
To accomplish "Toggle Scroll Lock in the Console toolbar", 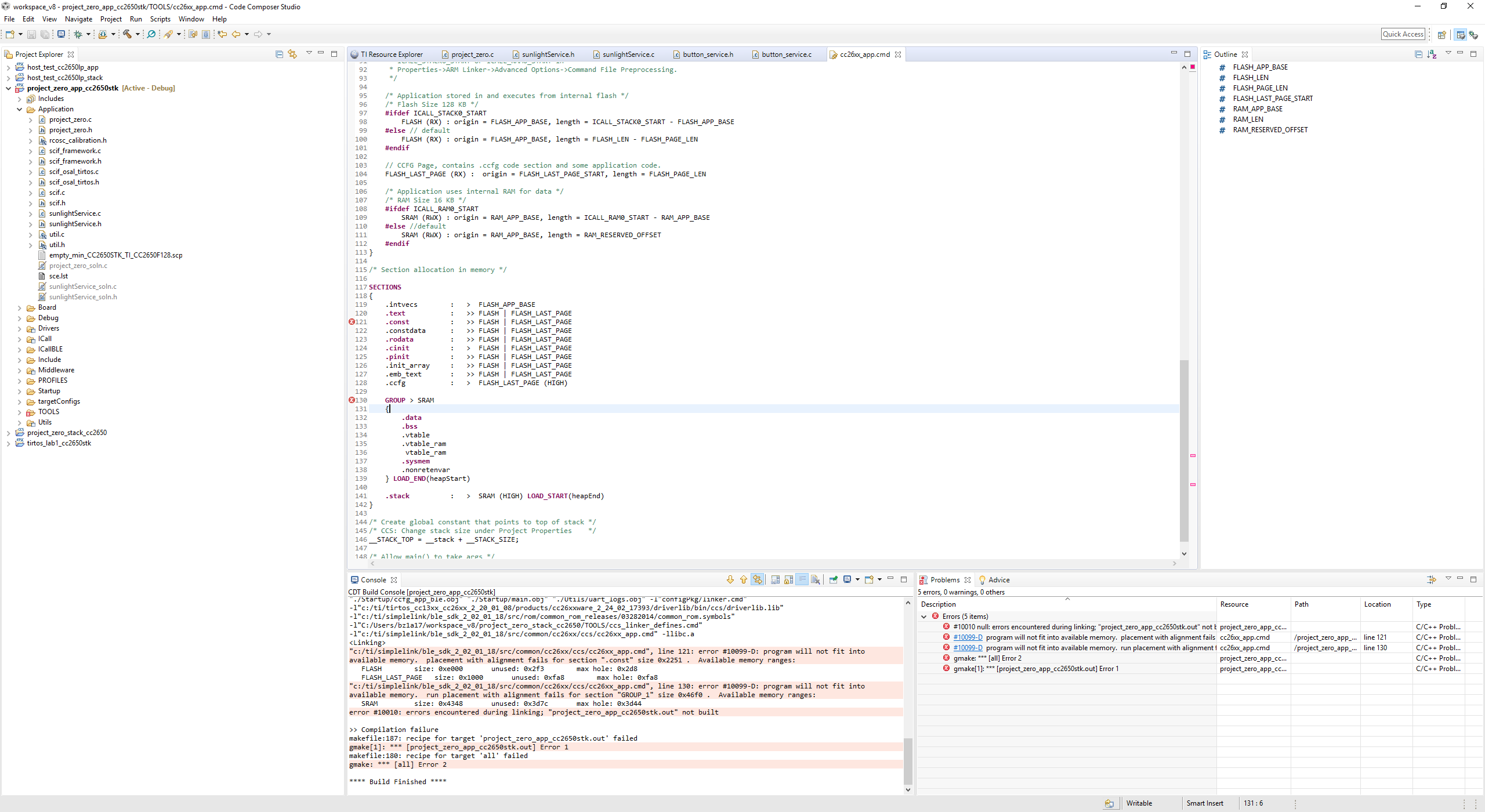I will pos(789,579).
